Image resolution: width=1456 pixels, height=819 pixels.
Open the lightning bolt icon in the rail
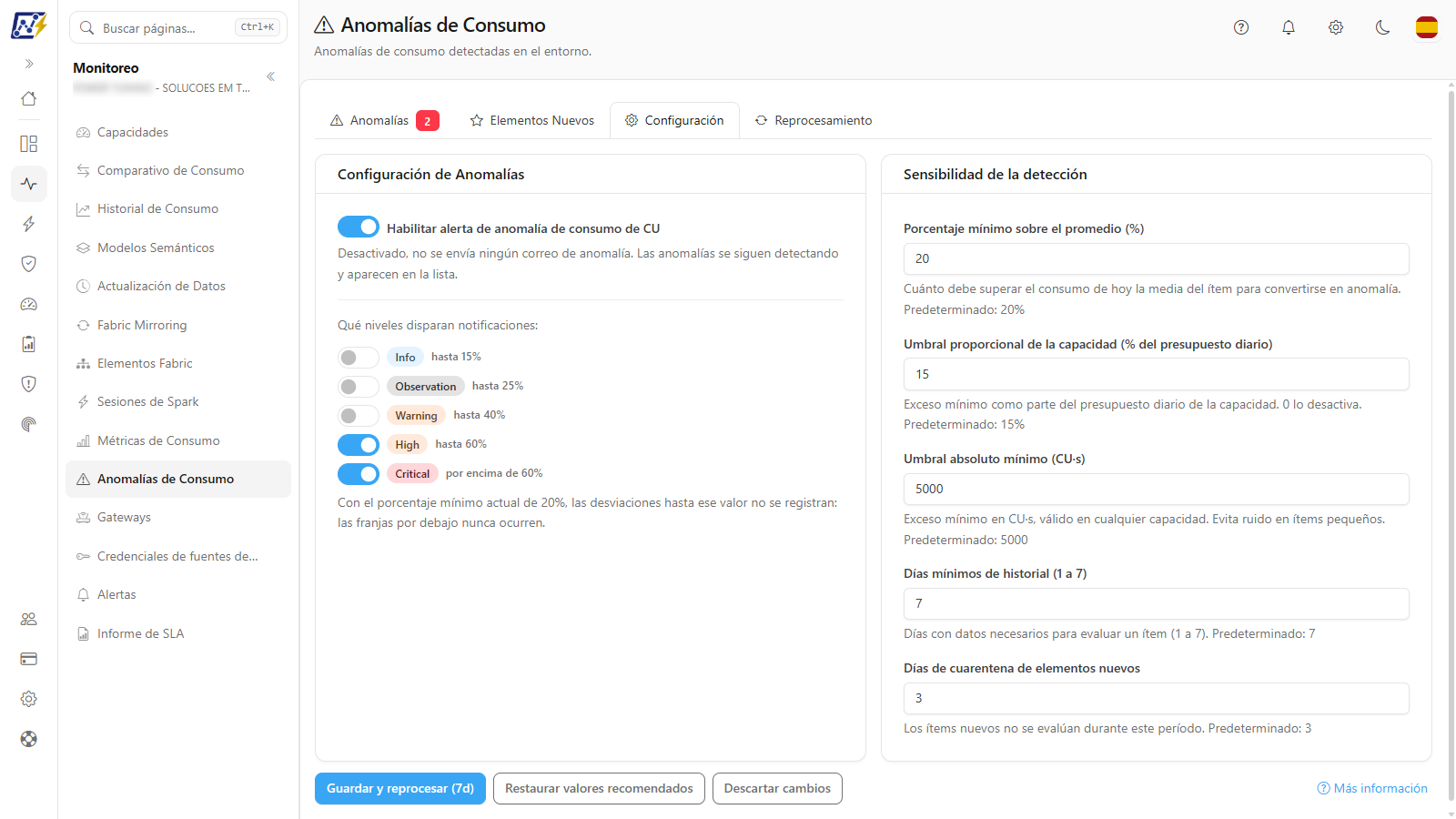[29, 224]
